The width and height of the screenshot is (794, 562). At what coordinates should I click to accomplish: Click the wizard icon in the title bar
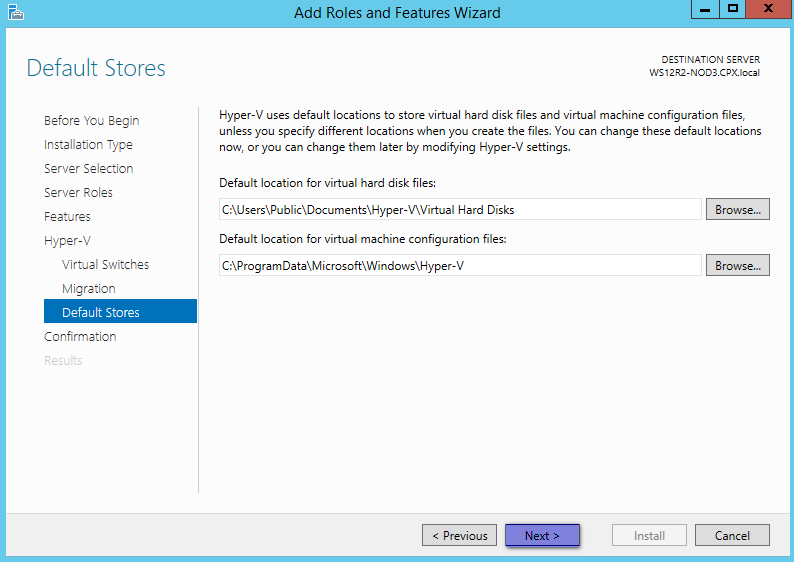pyautogui.click(x=16, y=12)
